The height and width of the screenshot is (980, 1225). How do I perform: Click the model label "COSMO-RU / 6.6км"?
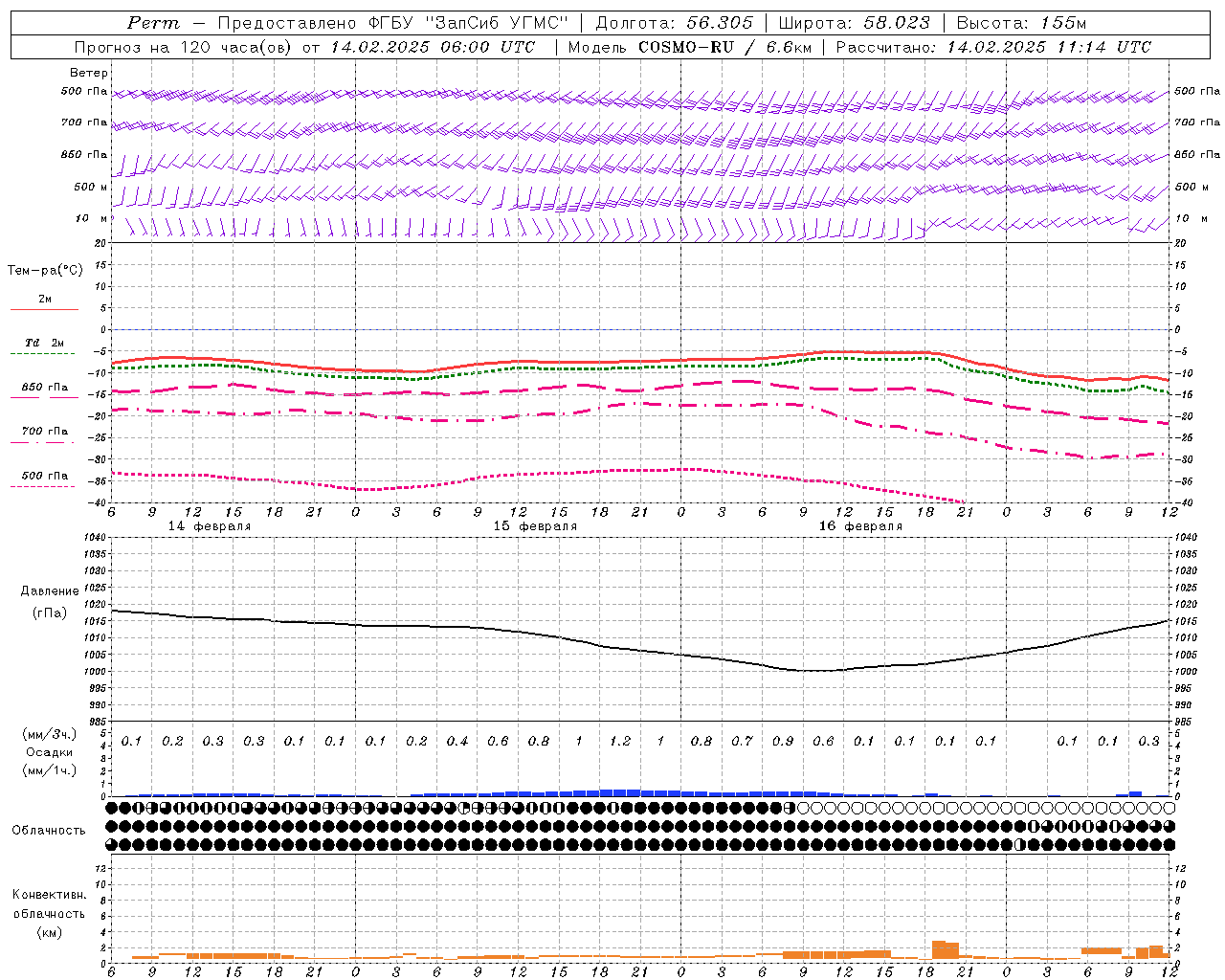pyautogui.click(x=724, y=47)
